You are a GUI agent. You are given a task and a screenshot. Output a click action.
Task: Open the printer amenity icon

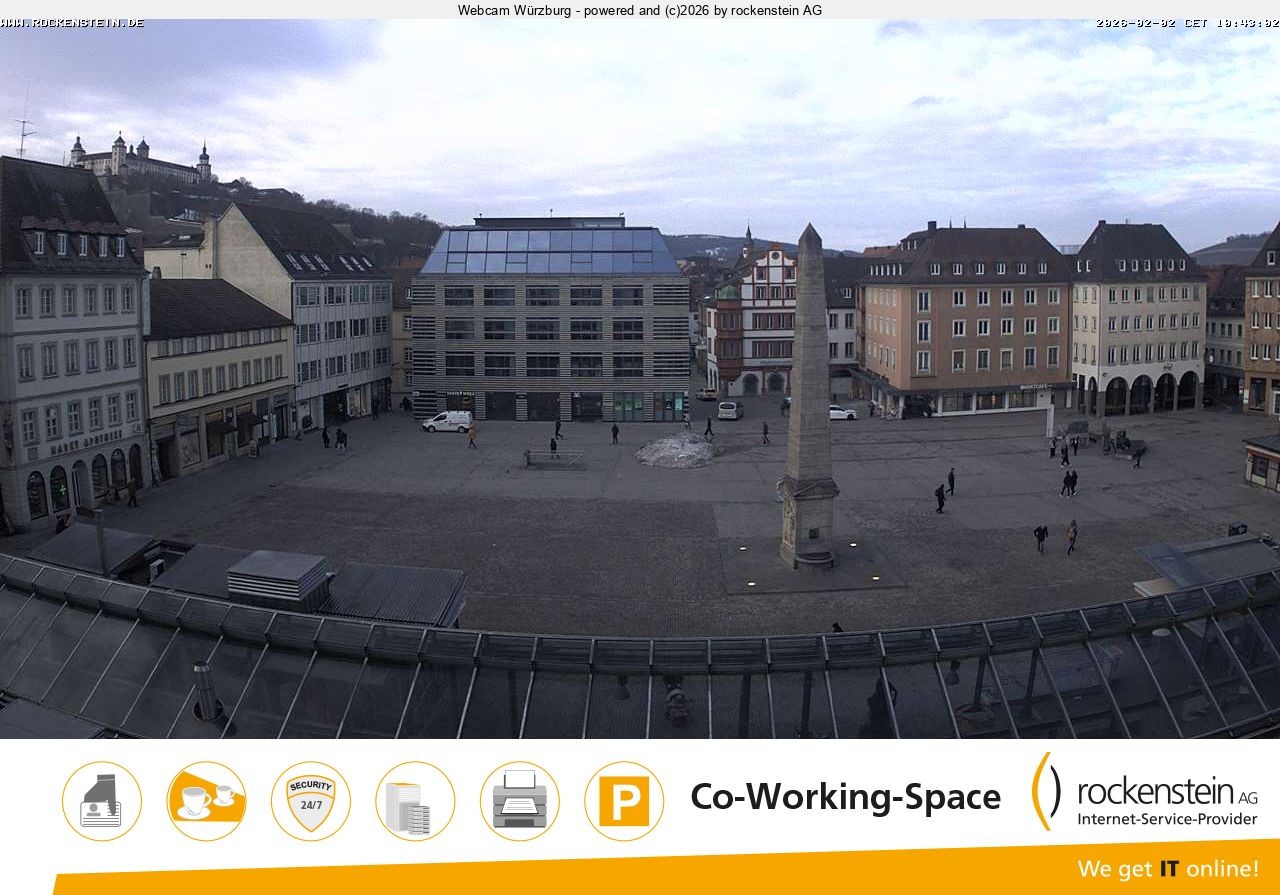coord(519,800)
